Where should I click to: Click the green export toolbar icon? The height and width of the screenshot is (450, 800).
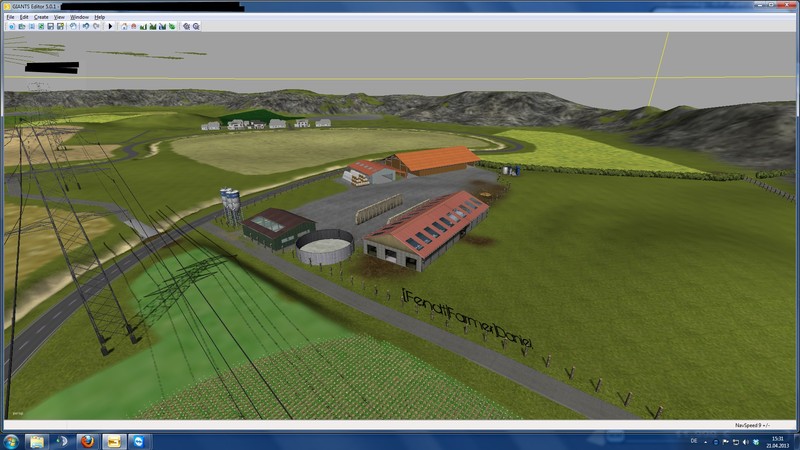tap(41, 26)
